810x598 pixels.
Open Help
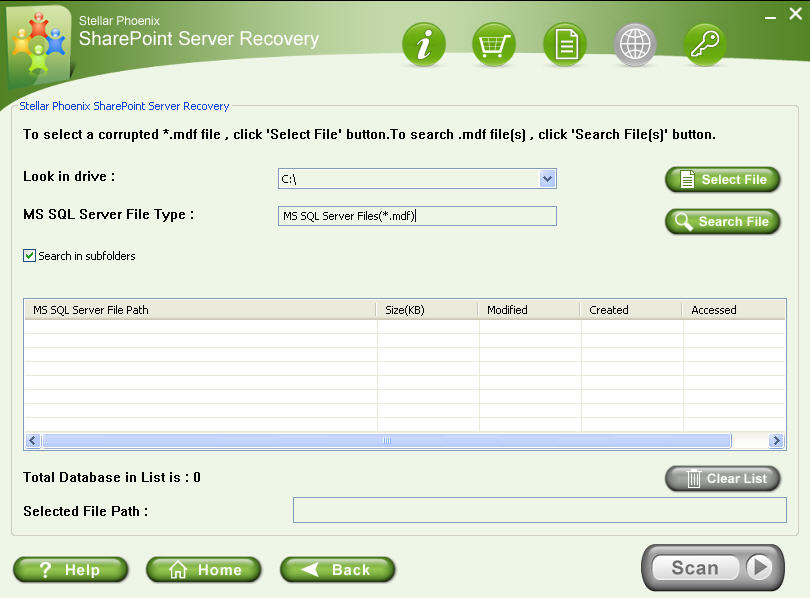71,570
